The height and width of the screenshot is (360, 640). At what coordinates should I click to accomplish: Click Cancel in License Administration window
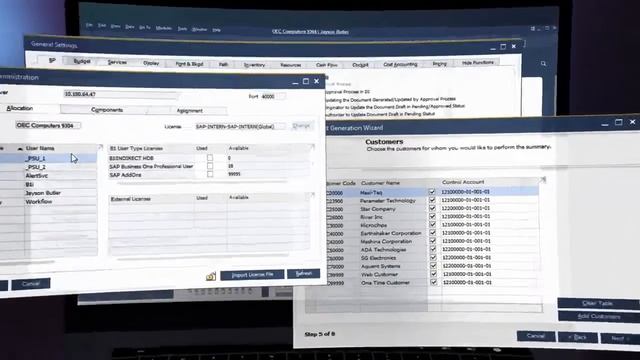(x=31, y=284)
